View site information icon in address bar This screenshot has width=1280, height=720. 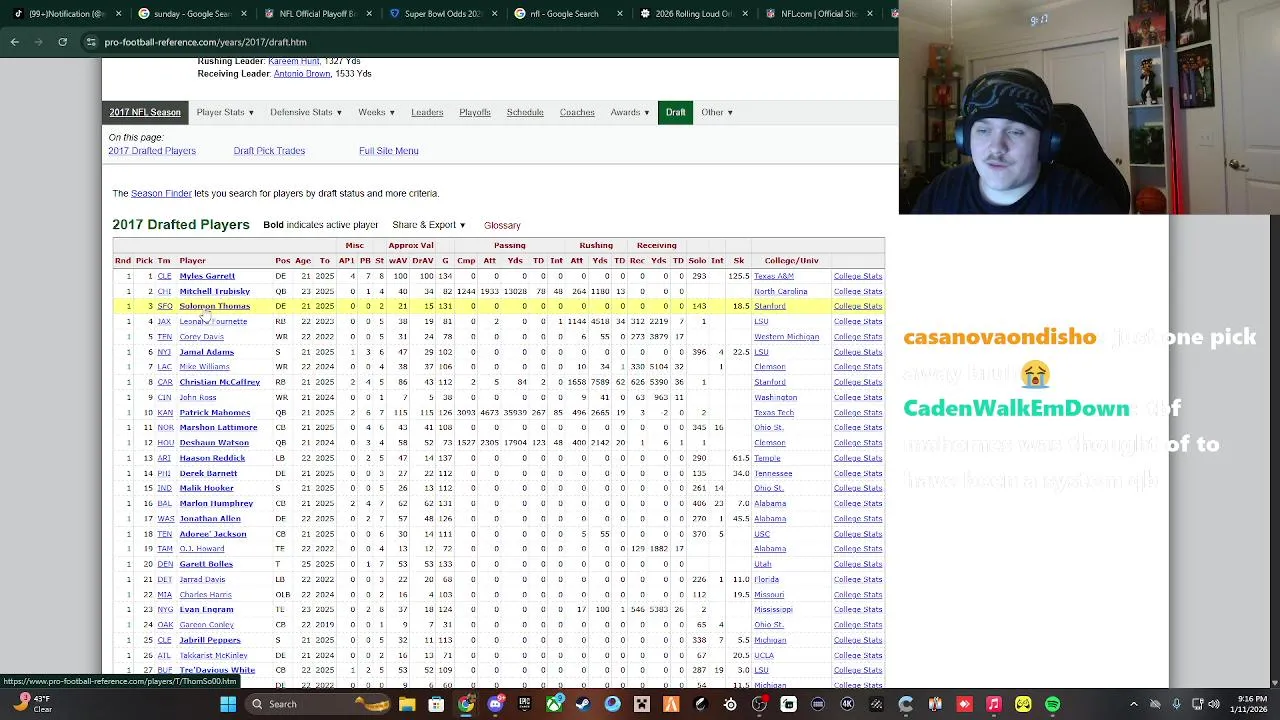pos(91,42)
